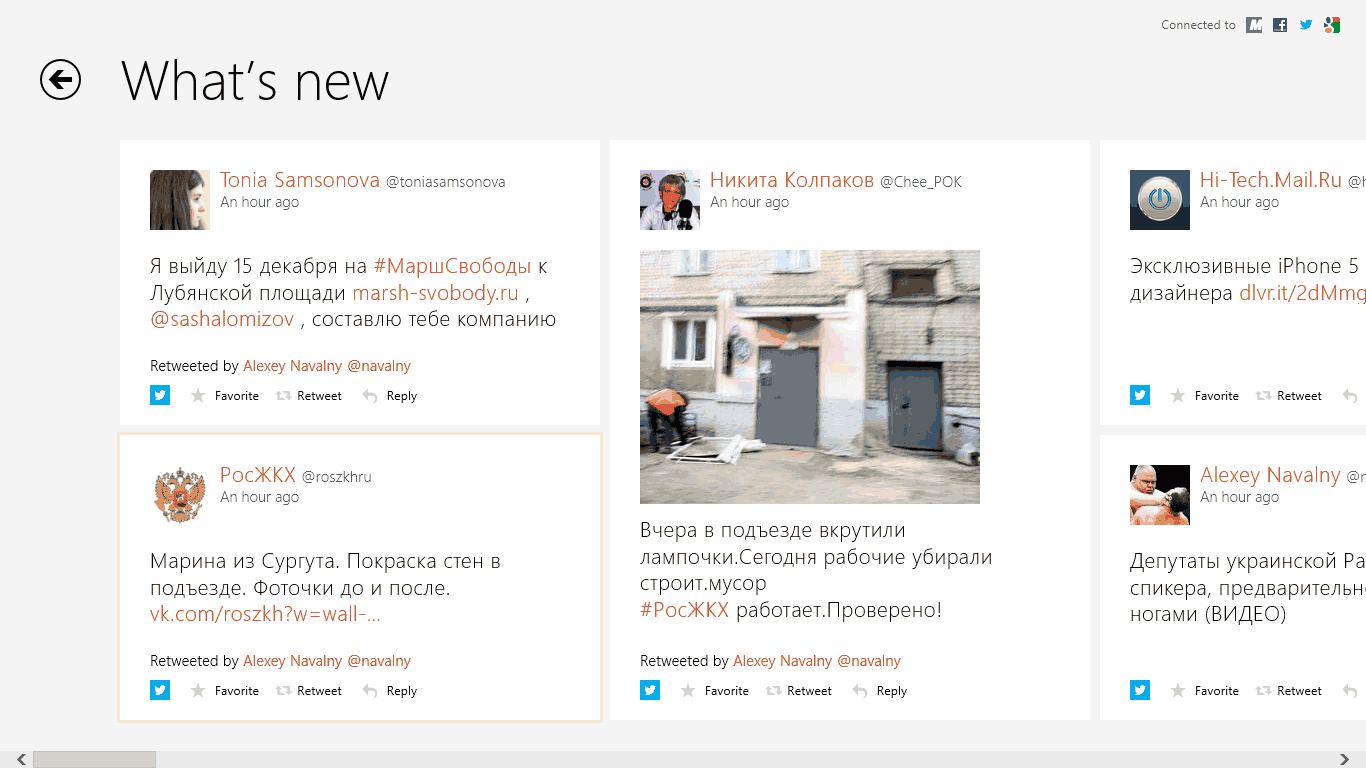Open Alexey Navalny retweeter link under Колпаков's tweet
Image resolution: width=1366 pixels, height=768 pixels.
(x=817, y=661)
